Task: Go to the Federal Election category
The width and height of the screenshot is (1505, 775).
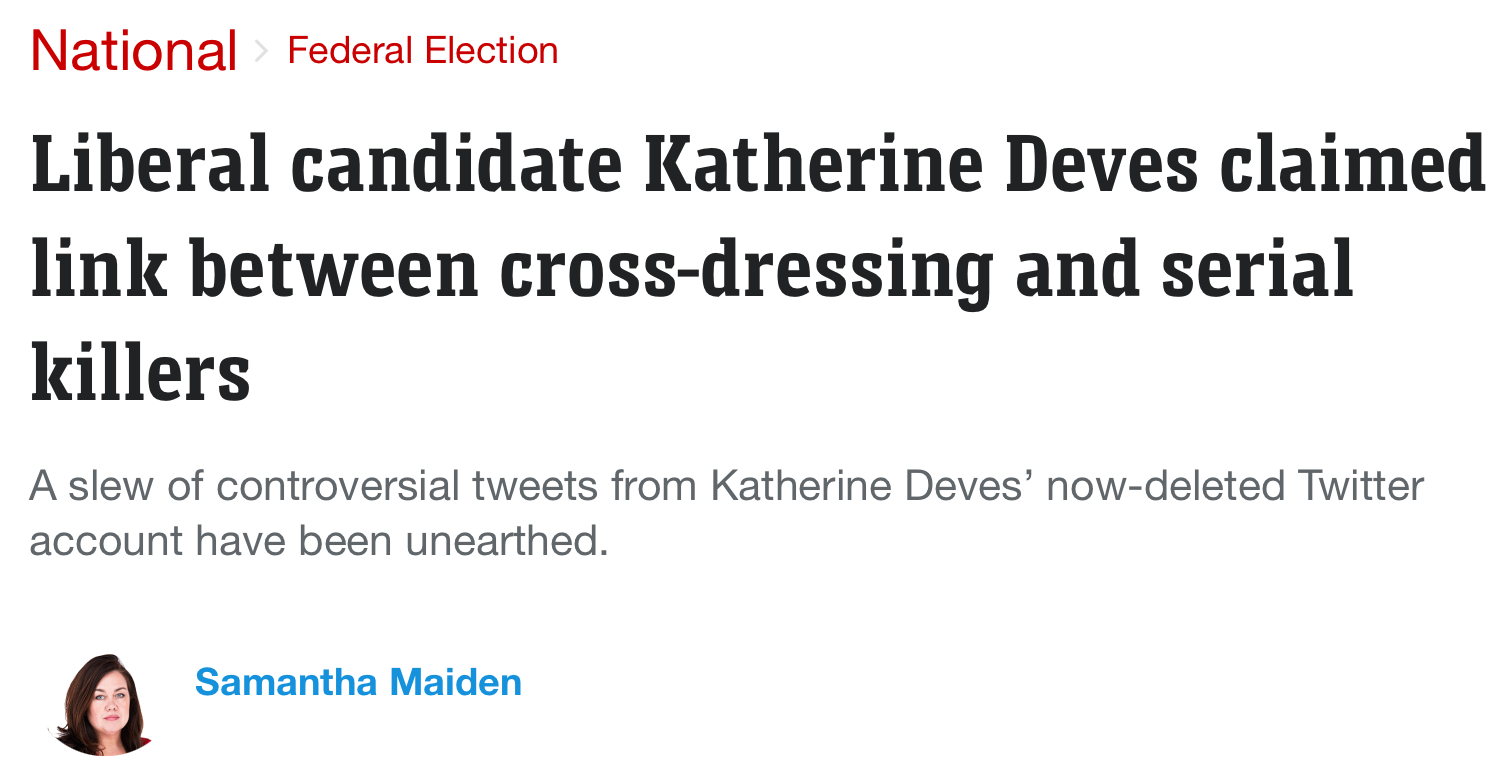Action: click(x=423, y=50)
